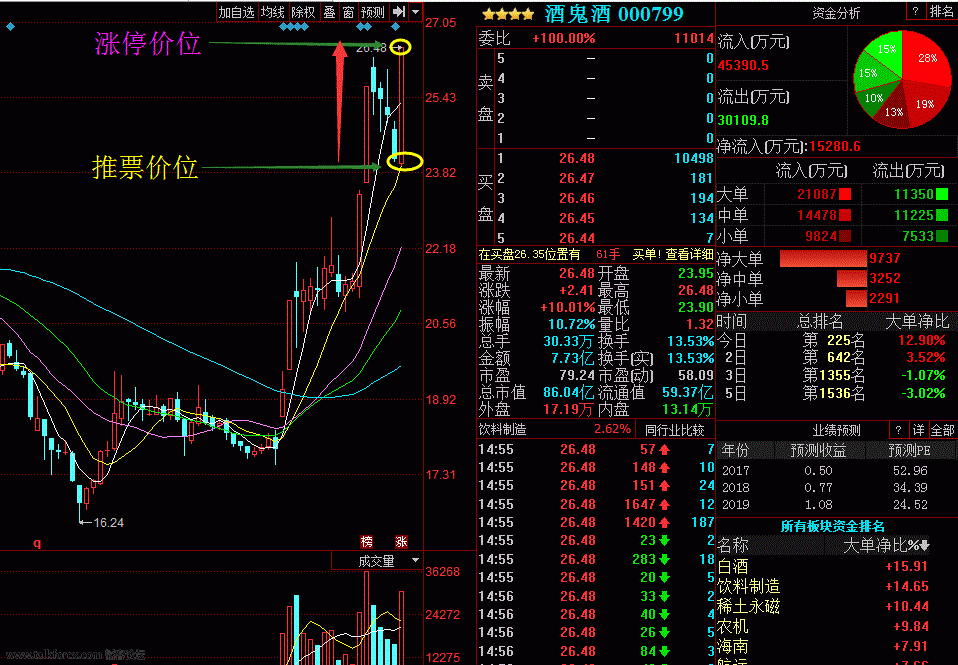Click the red swatch beside 大单 inflow 21087

click(845, 194)
